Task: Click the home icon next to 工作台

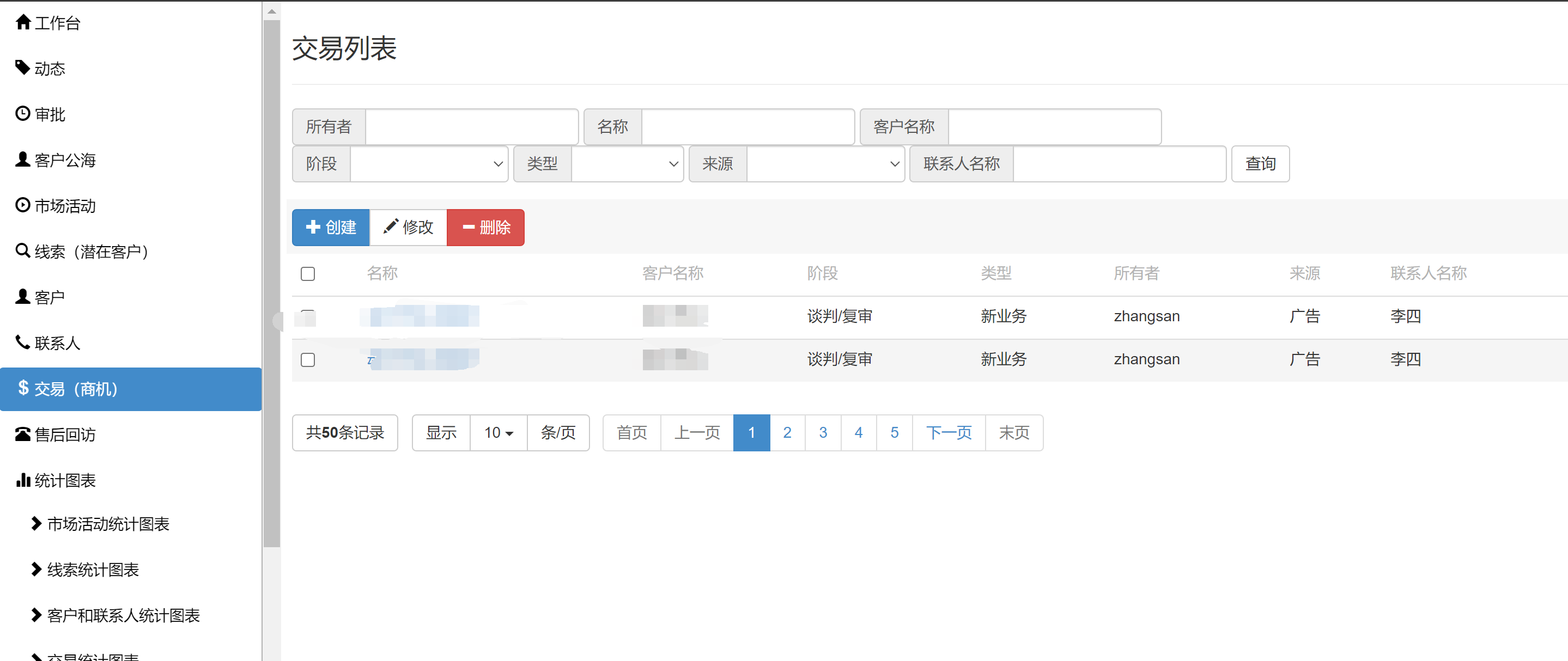Action: [x=23, y=22]
